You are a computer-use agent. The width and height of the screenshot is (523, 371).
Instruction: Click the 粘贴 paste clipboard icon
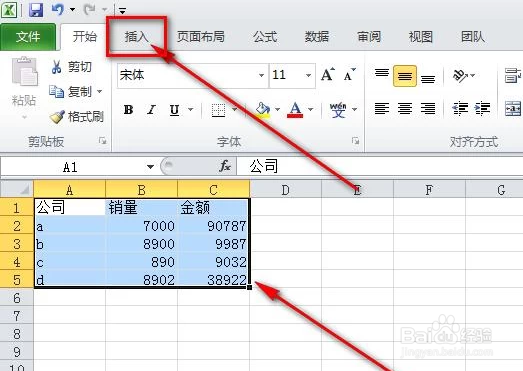pyautogui.click(x=24, y=72)
